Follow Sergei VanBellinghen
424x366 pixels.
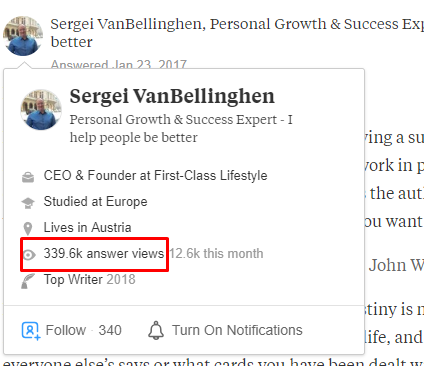66,330
